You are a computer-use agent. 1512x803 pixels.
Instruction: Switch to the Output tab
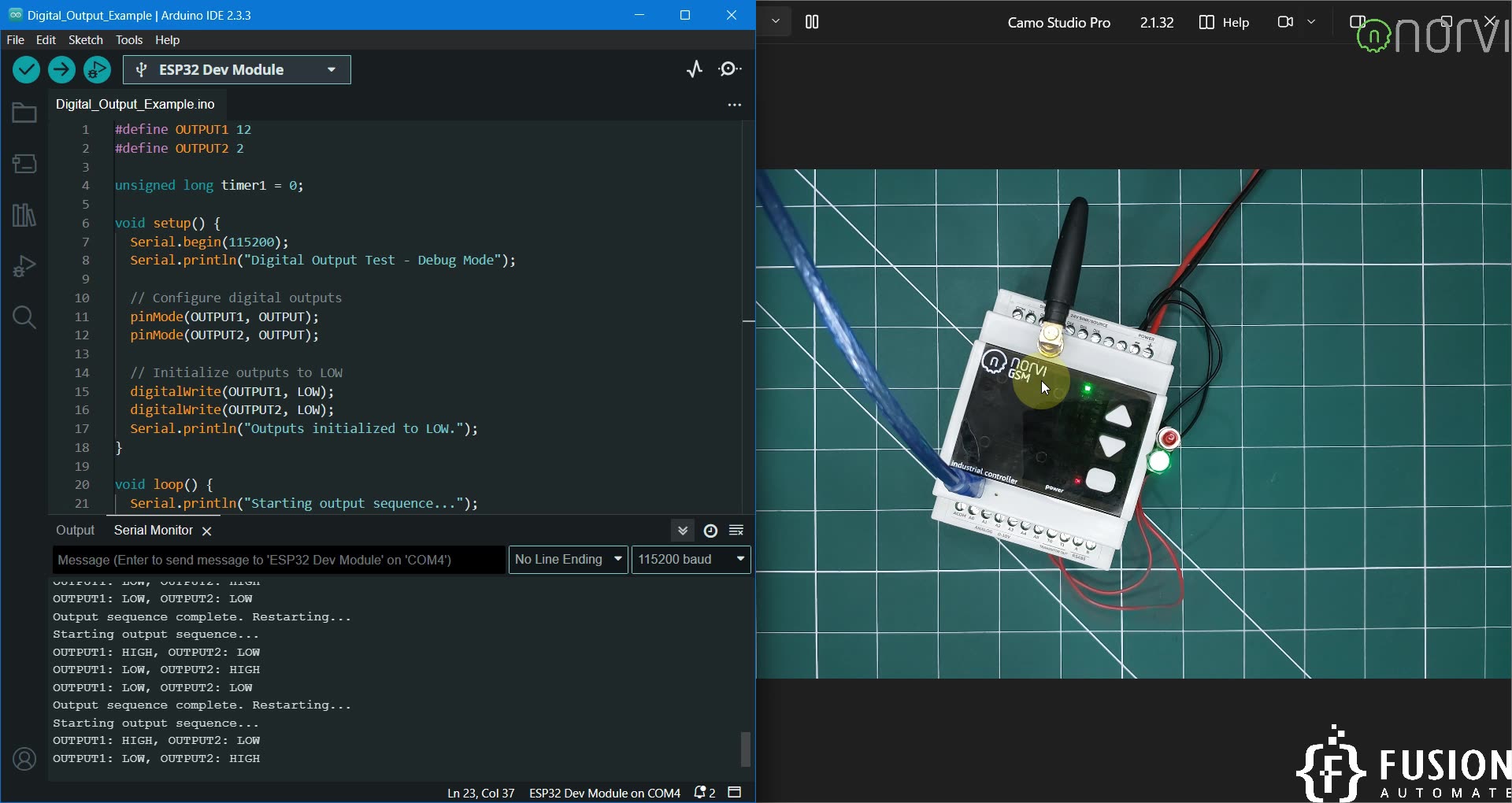(x=75, y=530)
